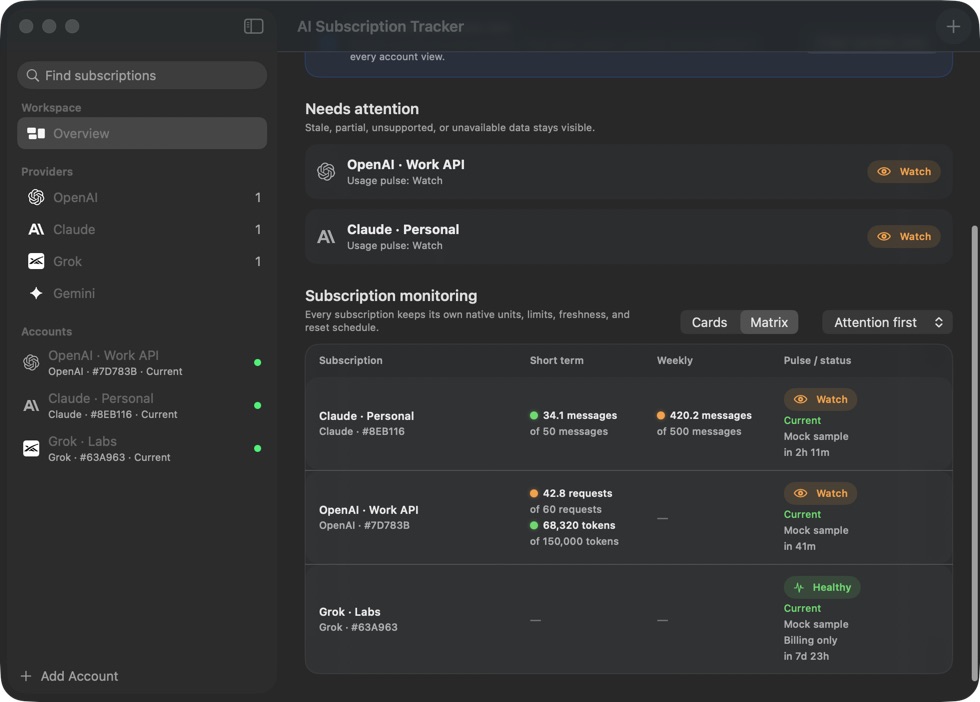Viewport: 980px width, 702px height.
Task: Click OpenAI logo in Needs attention card
Action: coord(326,171)
